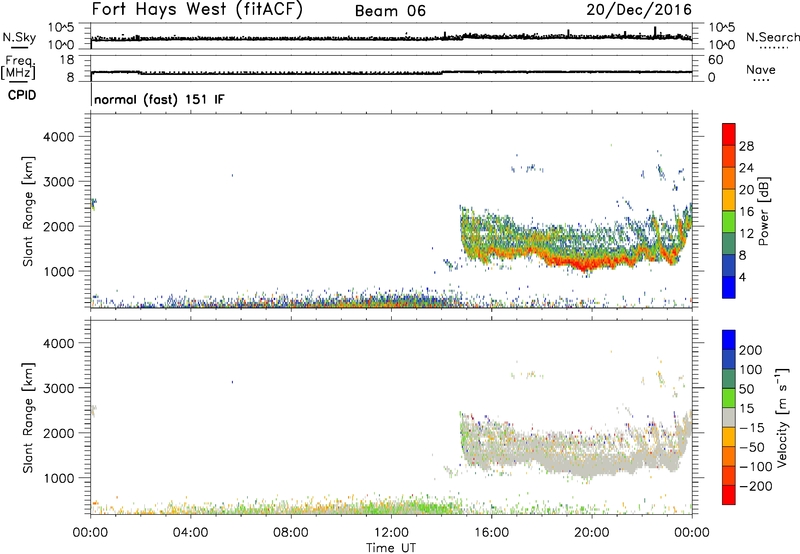Image resolution: width=800 pixels, height=554 pixels.
Task: Click the yellow Power segment between 16 and 20
Action: pyautogui.click(x=729, y=200)
